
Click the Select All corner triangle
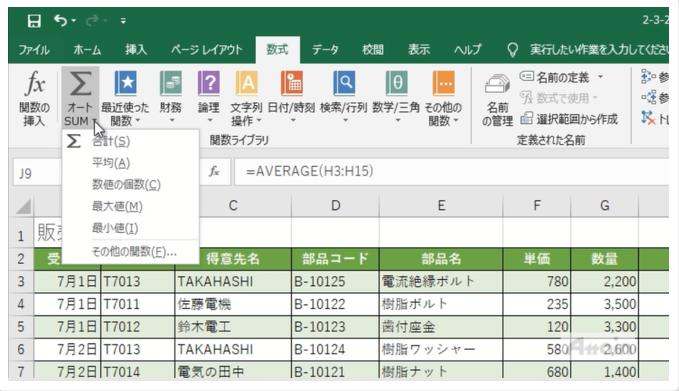click(23, 206)
